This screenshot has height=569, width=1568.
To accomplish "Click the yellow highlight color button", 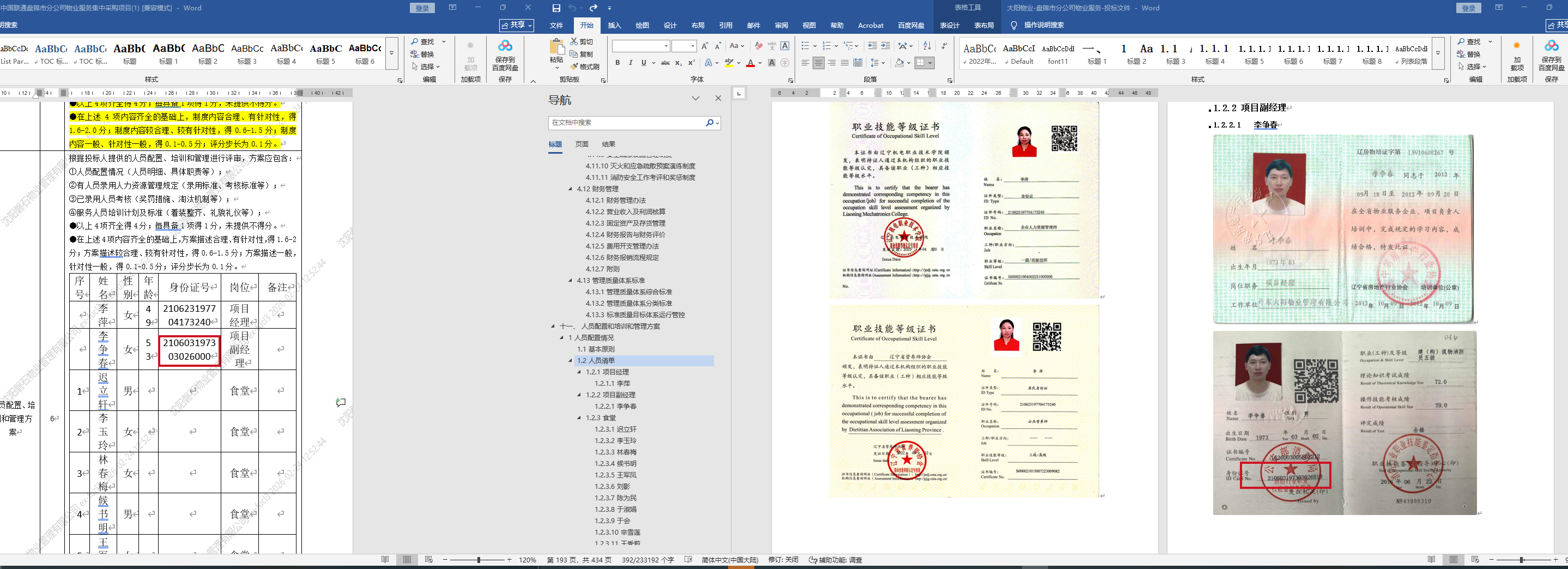I will 729,63.
